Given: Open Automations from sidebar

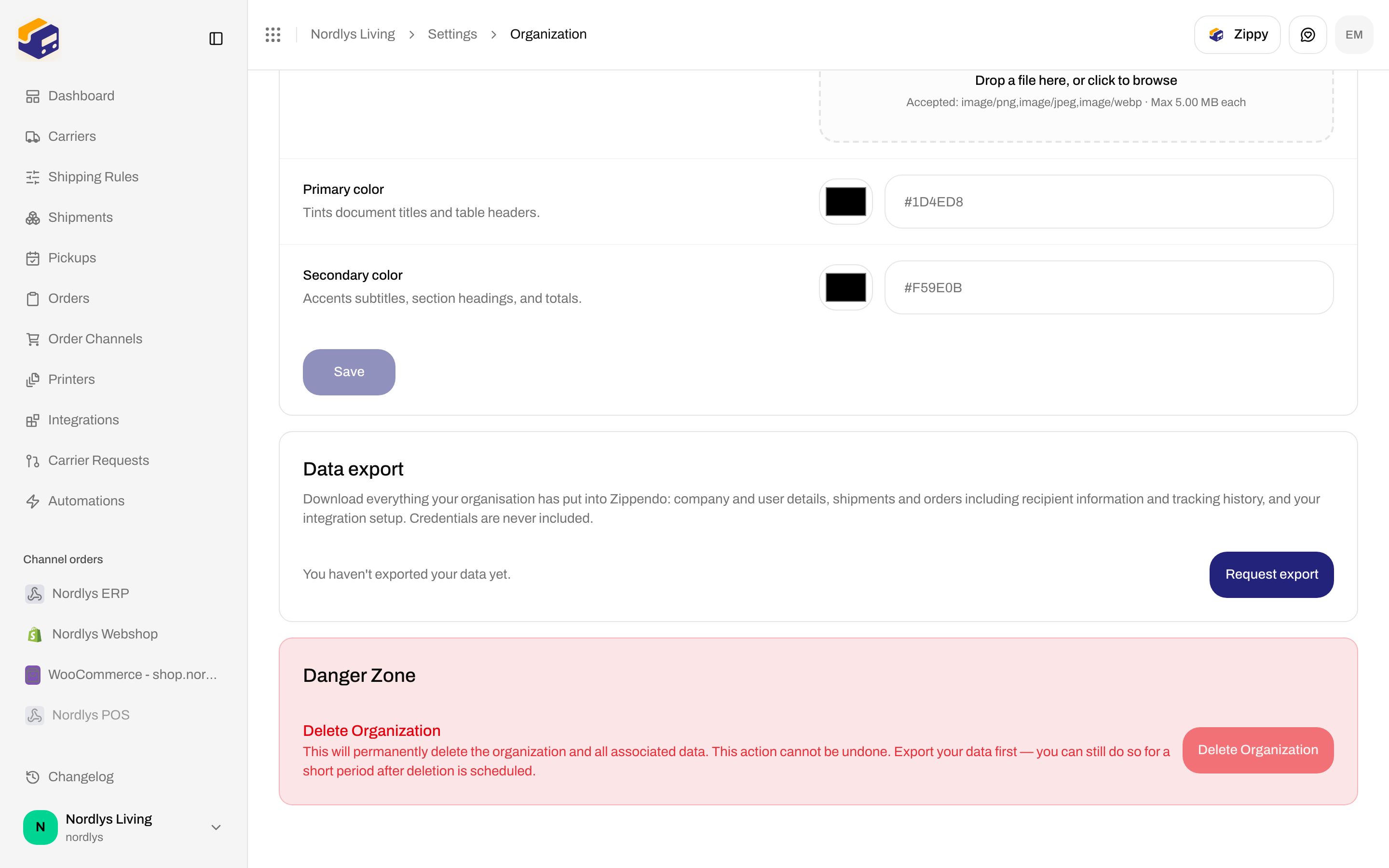Looking at the screenshot, I should [x=123, y=501].
